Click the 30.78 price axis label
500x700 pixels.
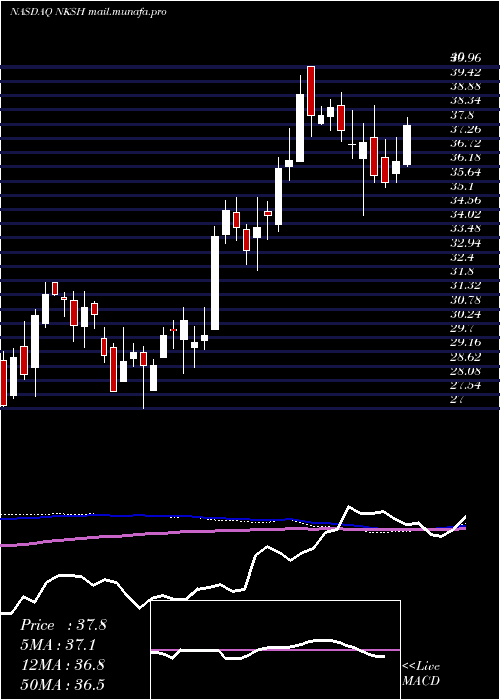click(465, 300)
